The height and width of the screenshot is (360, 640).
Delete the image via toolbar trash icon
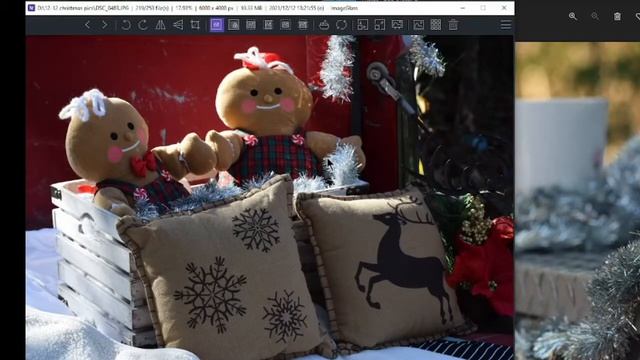453,25
